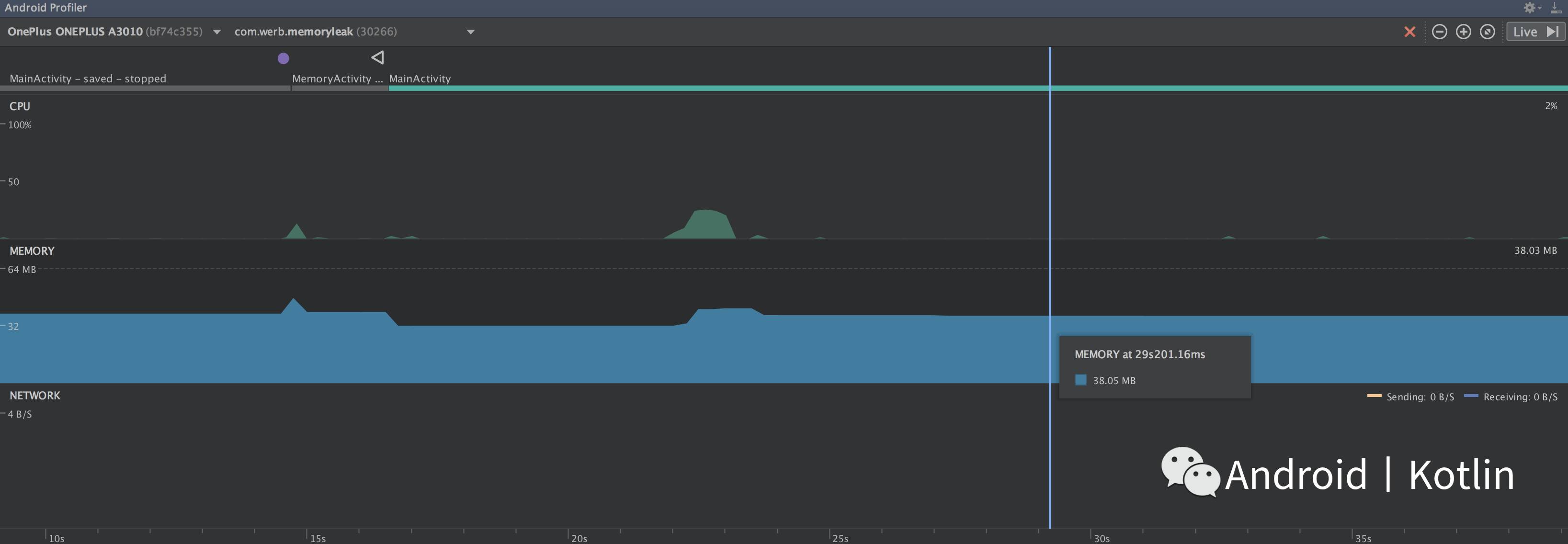1568x544 pixels.
Task: Open the NETWORK profiler section
Action: [34, 396]
